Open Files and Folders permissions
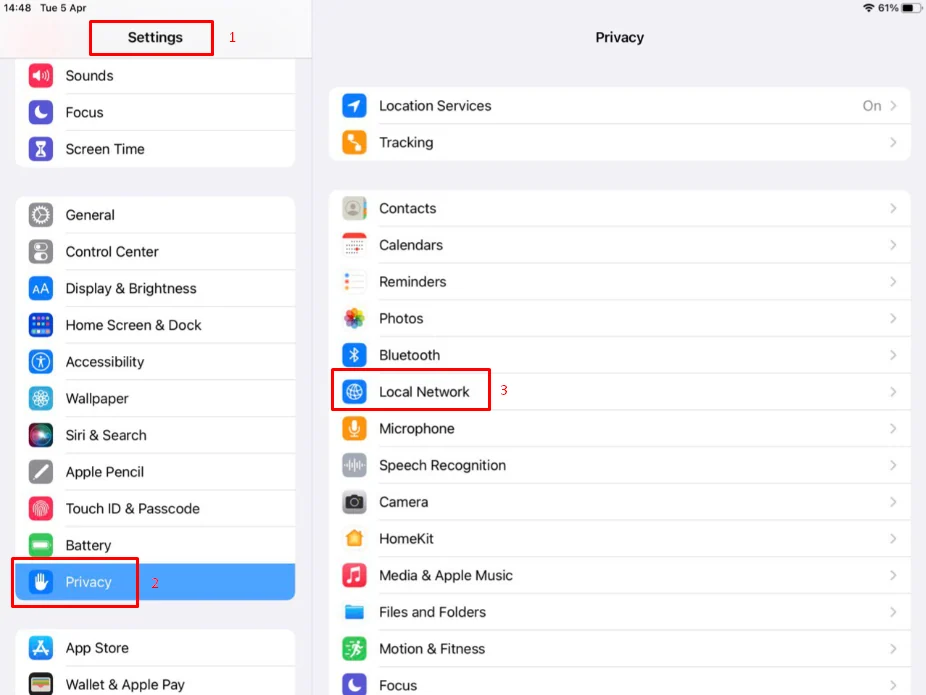Viewport: 926px width, 695px height. [x=619, y=612]
